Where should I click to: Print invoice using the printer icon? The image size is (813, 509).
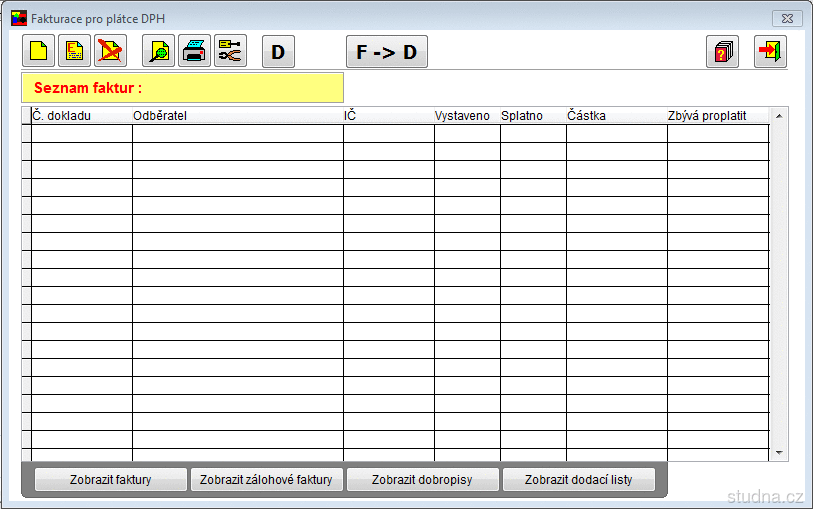click(194, 51)
